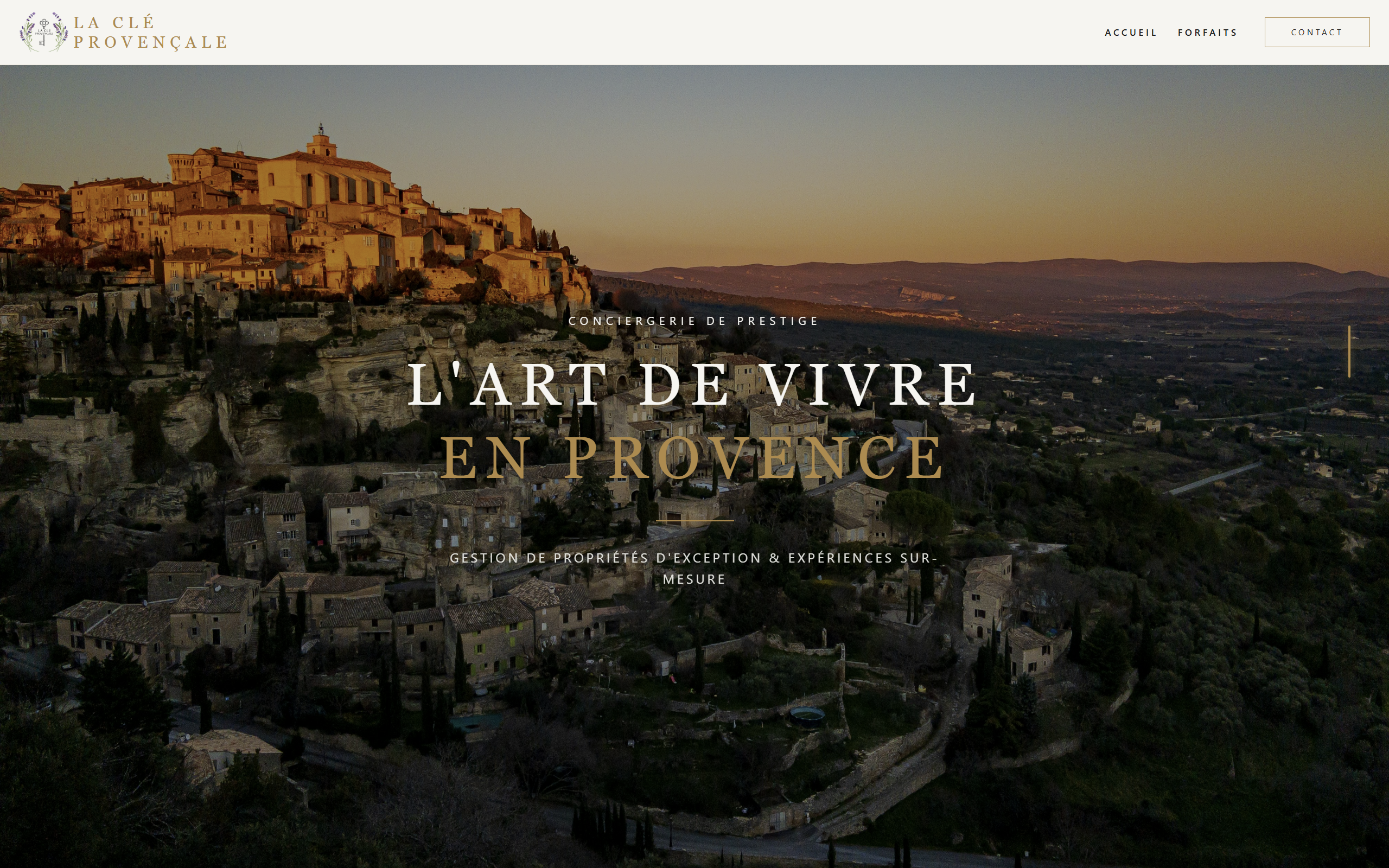Click the word "PROVENÇALE" in the header logo
Viewport: 1389px width, 868px height.
(x=151, y=42)
